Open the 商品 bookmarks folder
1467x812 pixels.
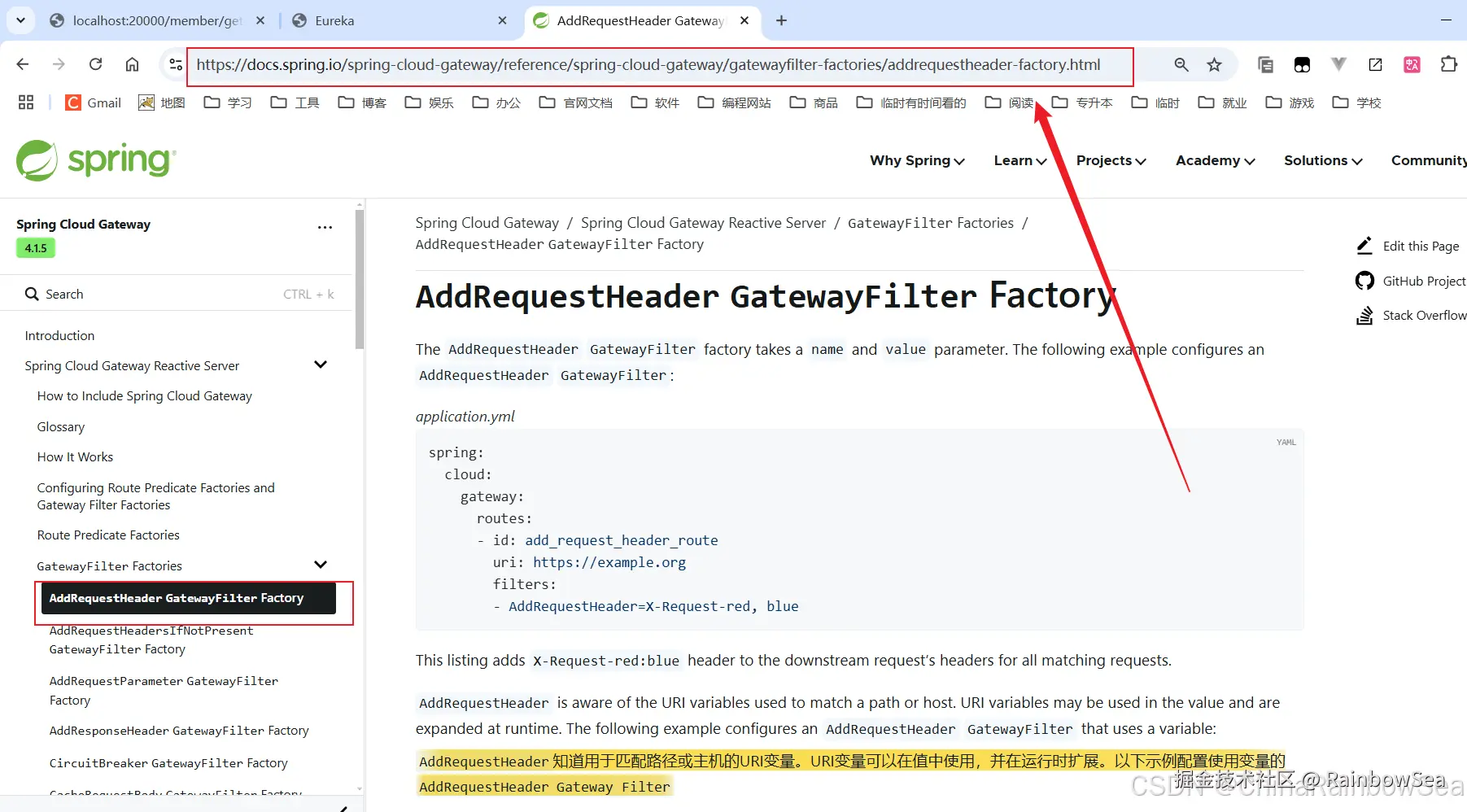coord(814,103)
